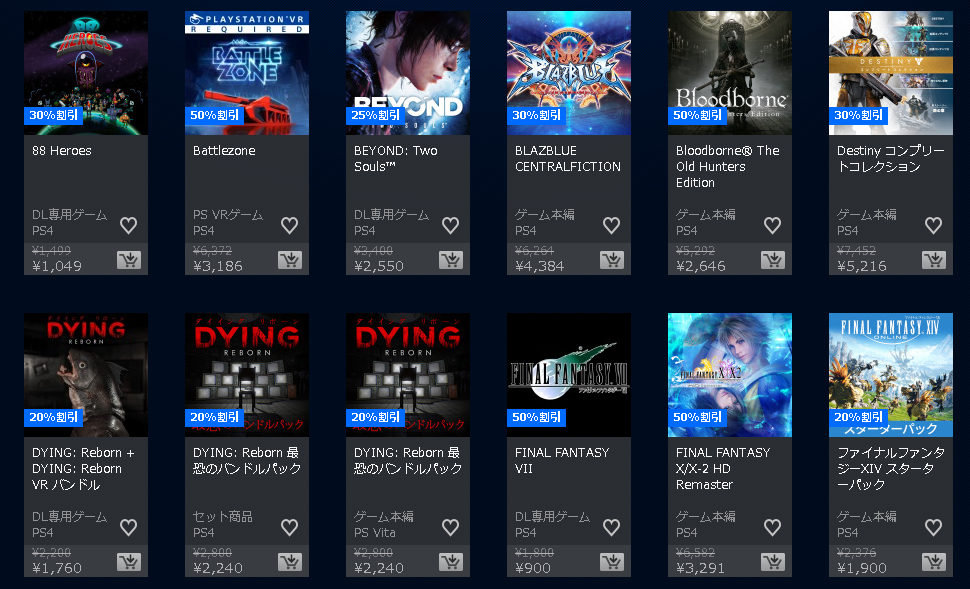
Task: Toggle wishlist heart for 88 Heroes
Action: tap(129, 225)
